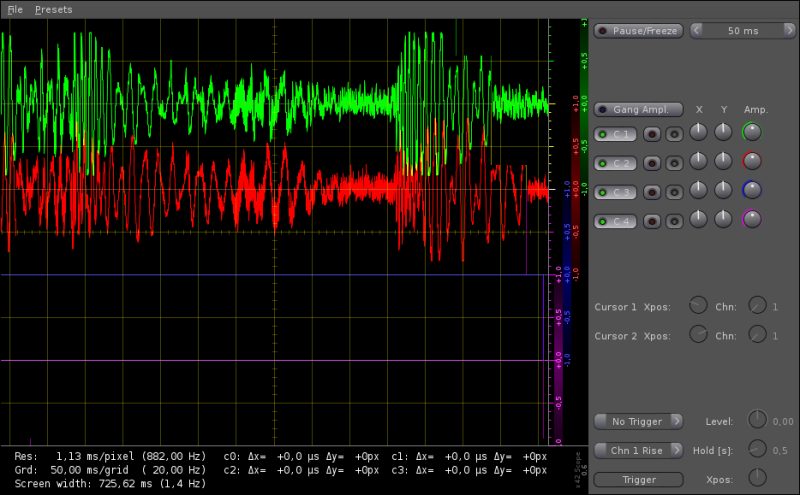Toggle the Pause/Freeze button
The image size is (800, 495).
click(x=638, y=31)
